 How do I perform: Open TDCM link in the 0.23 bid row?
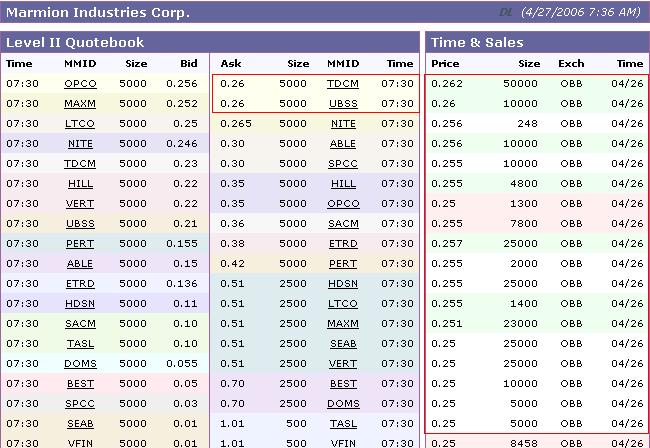[80, 164]
